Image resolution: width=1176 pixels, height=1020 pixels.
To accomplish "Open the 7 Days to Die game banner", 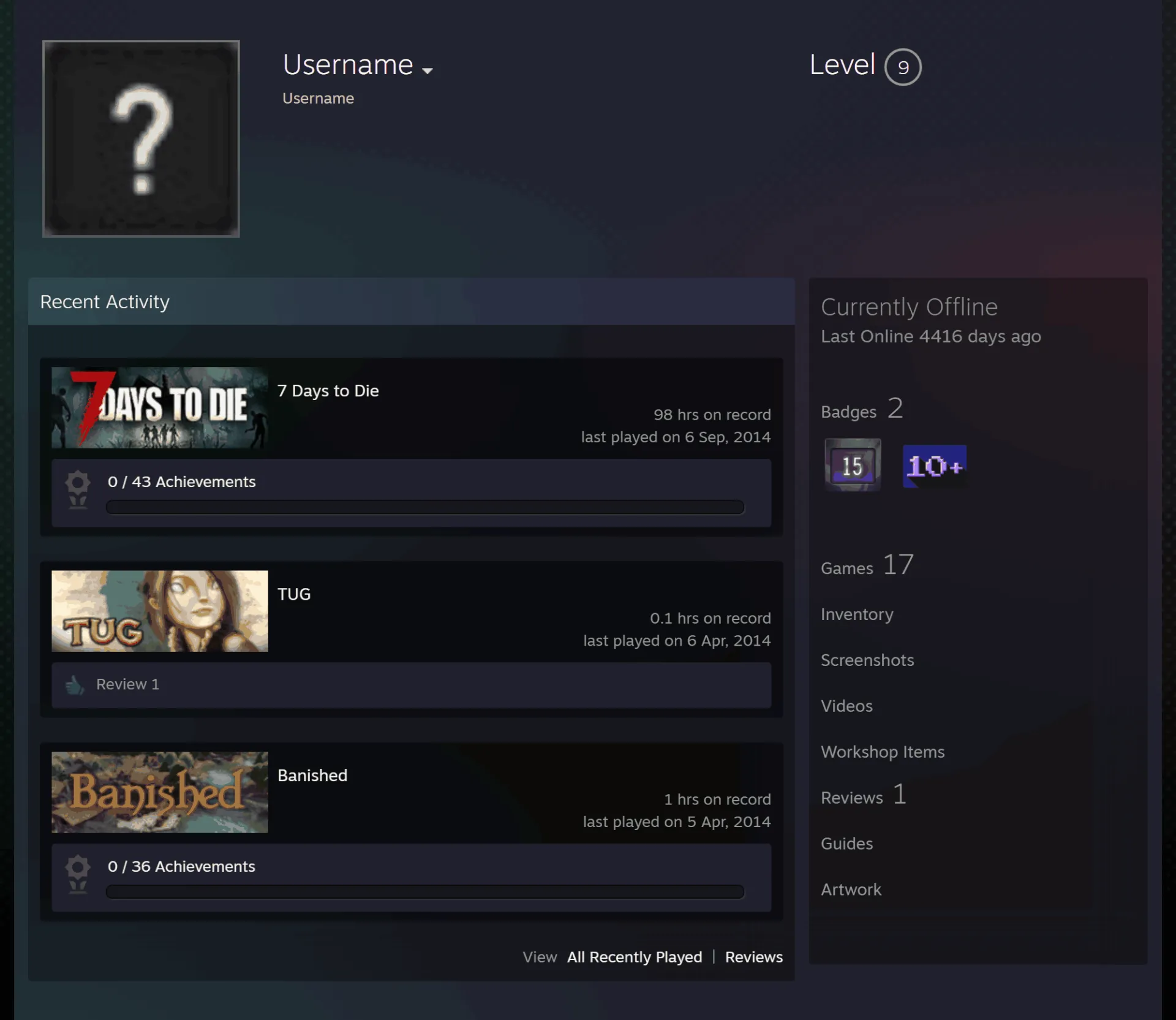I will pyautogui.click(x=160, y=407).
